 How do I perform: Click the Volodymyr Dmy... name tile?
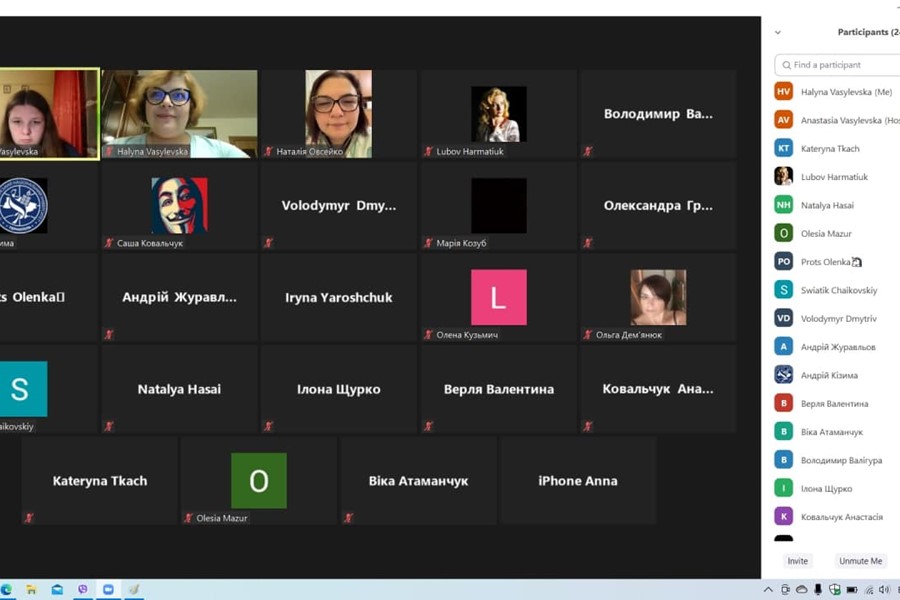(x=339, y=206)
